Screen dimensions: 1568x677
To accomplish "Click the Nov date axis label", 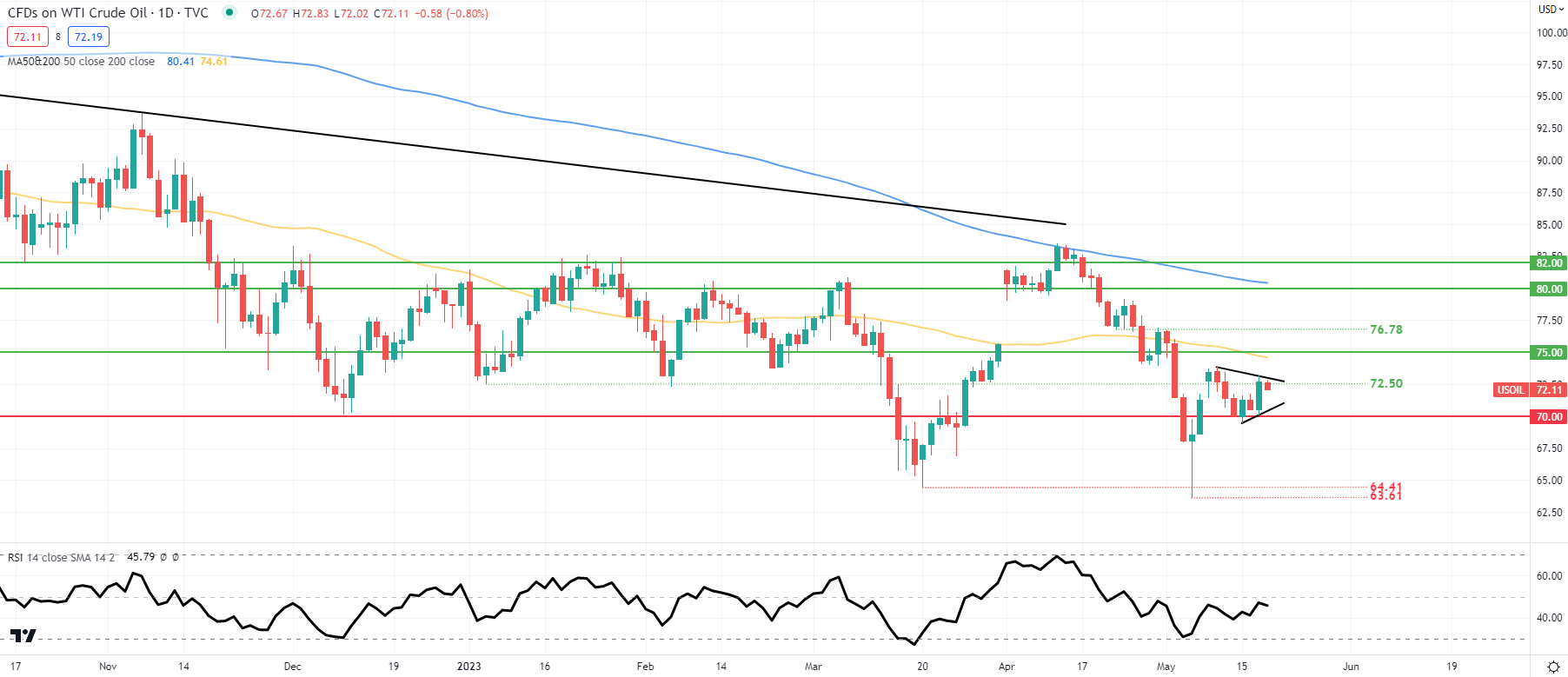I will [108, 667].
